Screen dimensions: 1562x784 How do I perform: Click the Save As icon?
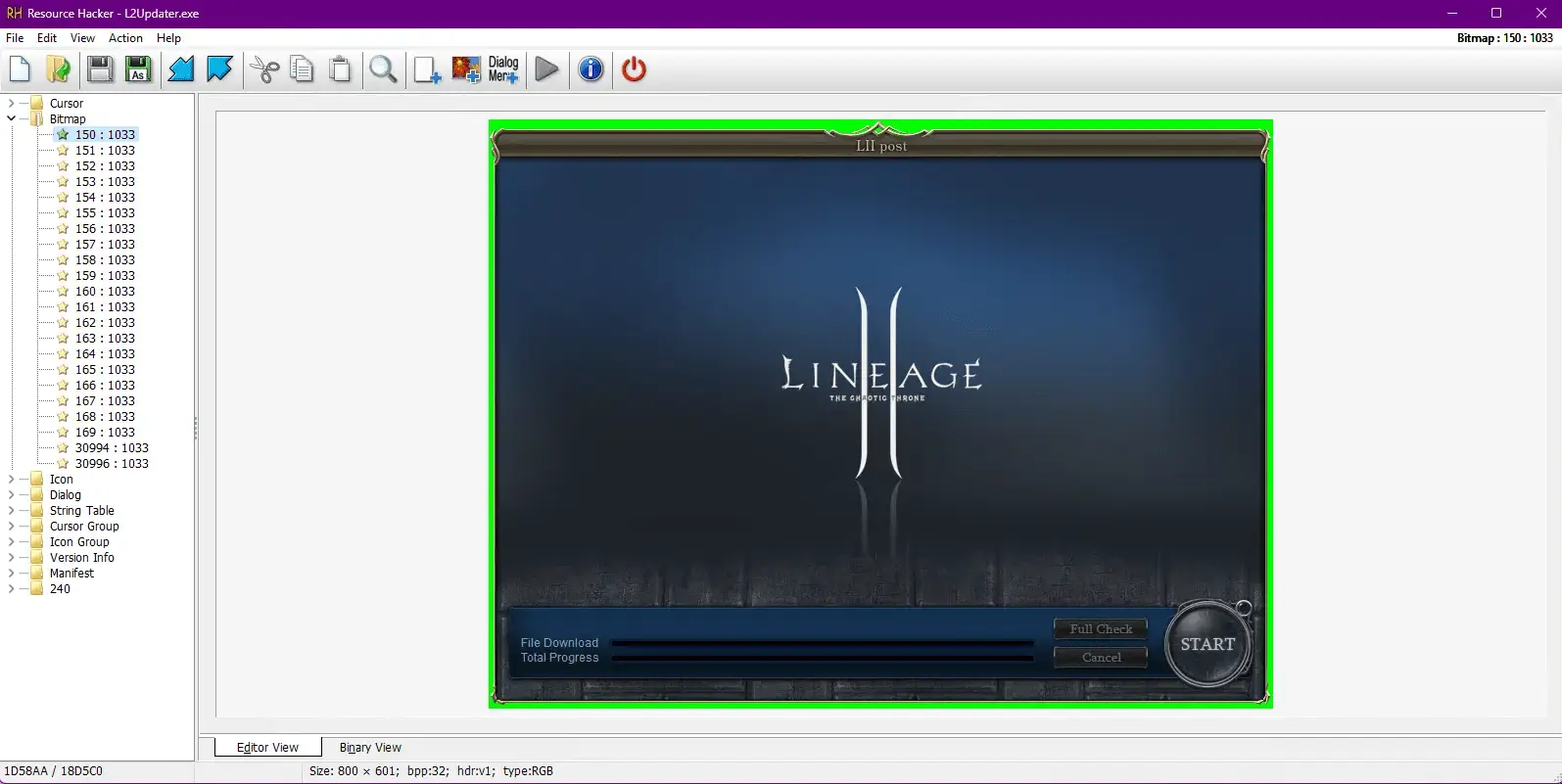138,69
